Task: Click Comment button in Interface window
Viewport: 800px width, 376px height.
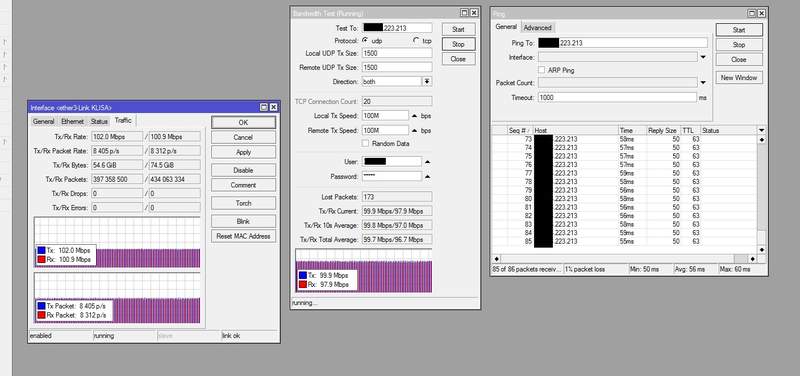Action: click(x=243, y=185)
